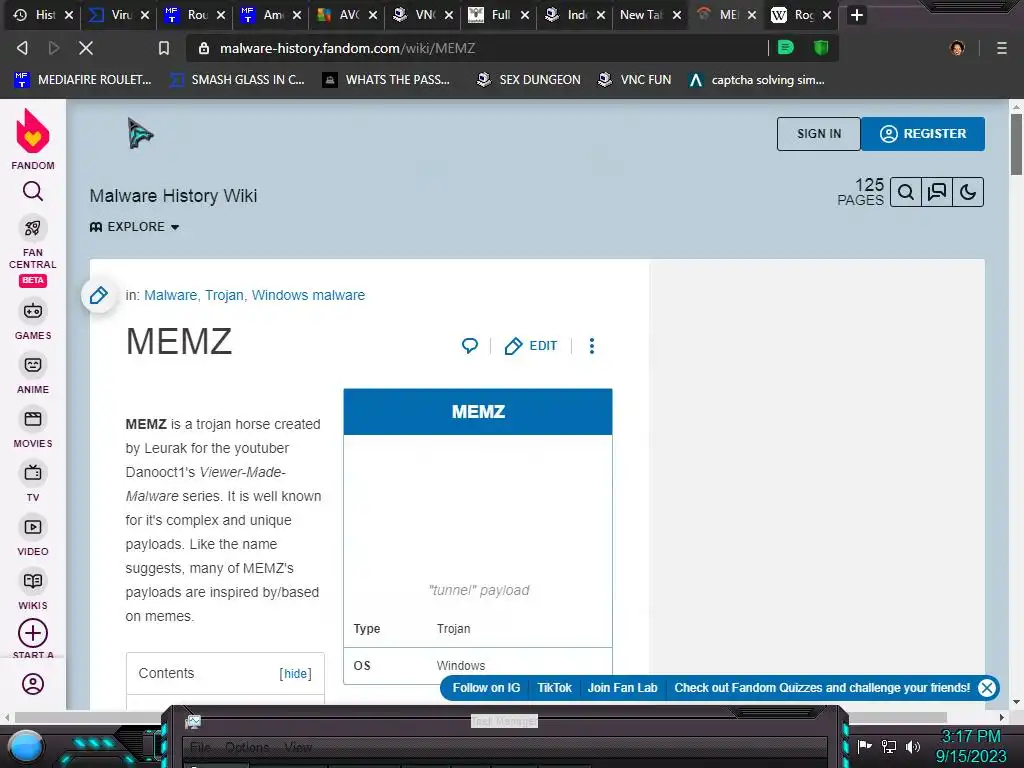Open article comments speech bubble
The height and width of the screenshot is (768, 1024).
[470, 345]
